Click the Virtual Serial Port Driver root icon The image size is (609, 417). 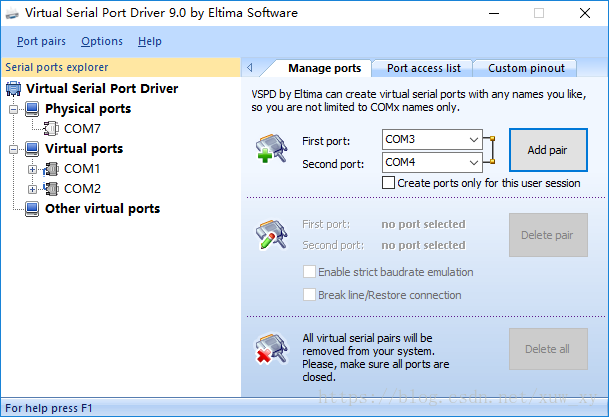(x=14, y=89)
